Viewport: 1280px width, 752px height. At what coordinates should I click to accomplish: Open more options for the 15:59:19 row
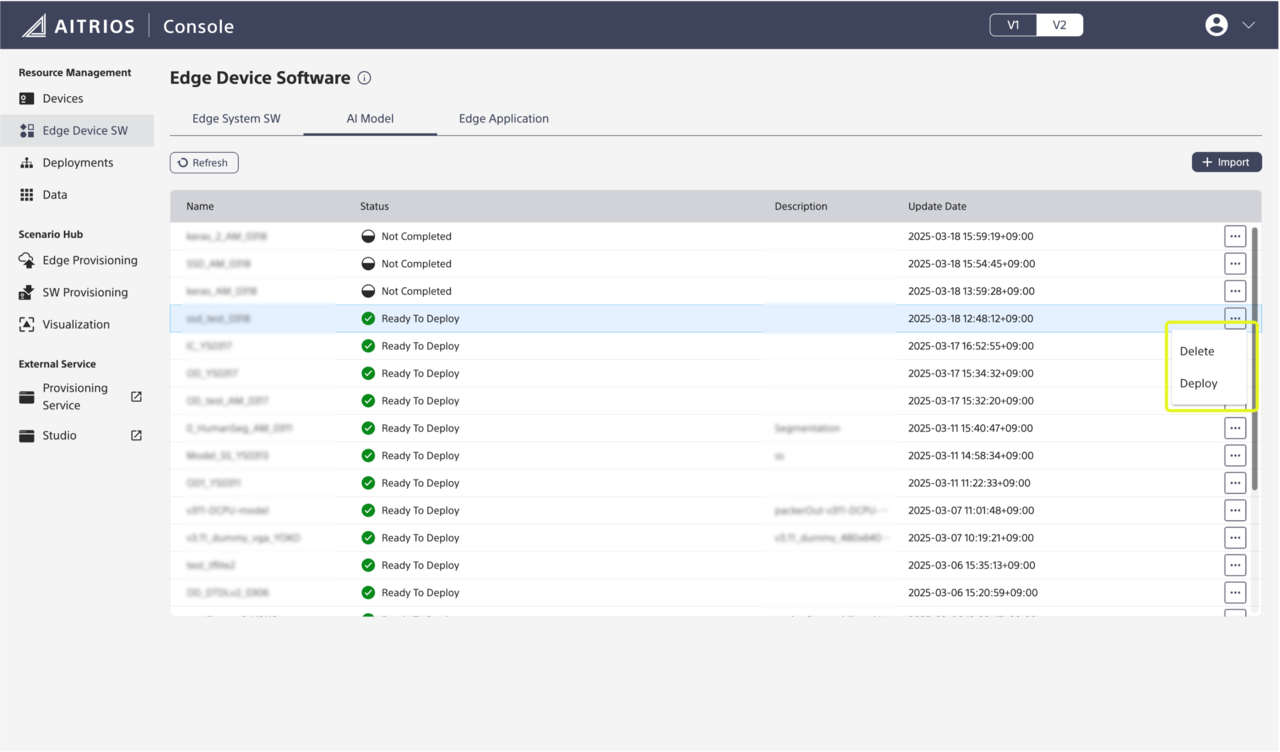click(x=1235, y=236)
